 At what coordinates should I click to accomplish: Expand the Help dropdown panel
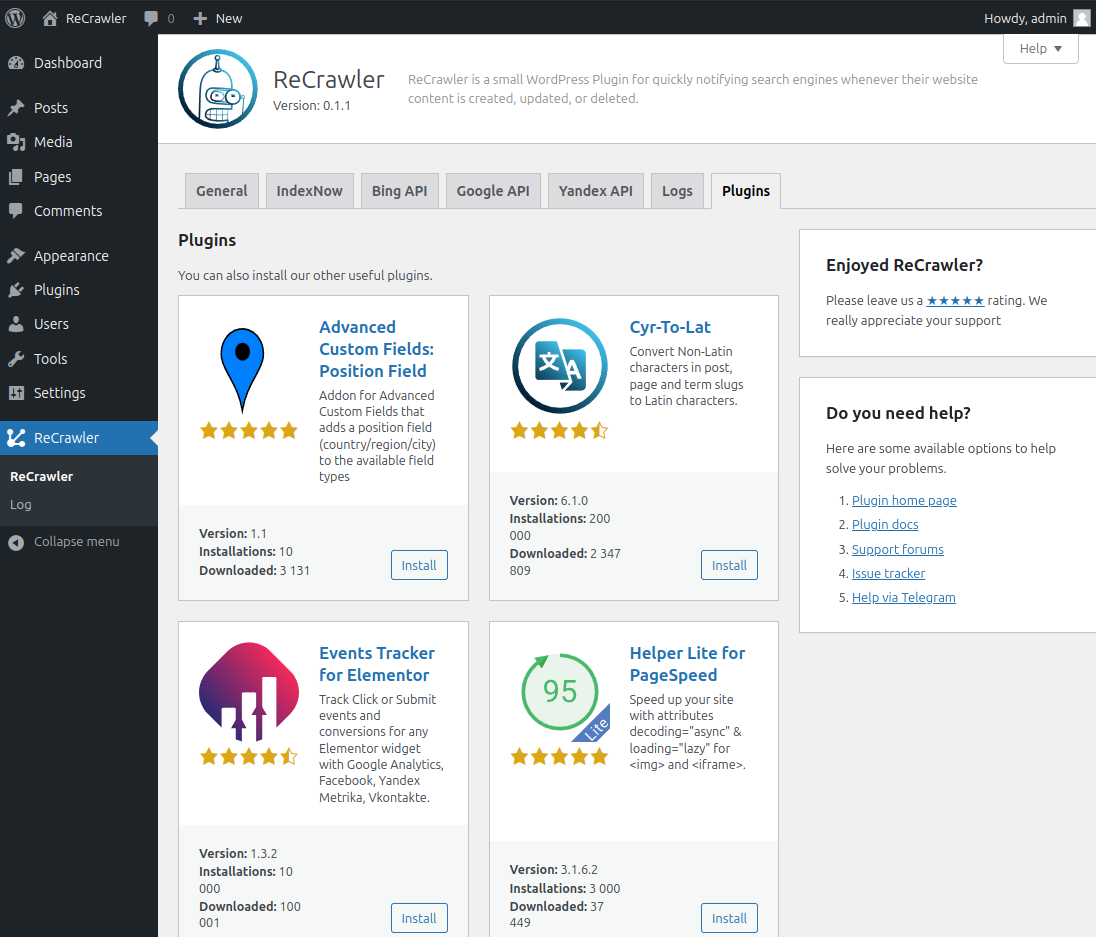(1040, 48)
